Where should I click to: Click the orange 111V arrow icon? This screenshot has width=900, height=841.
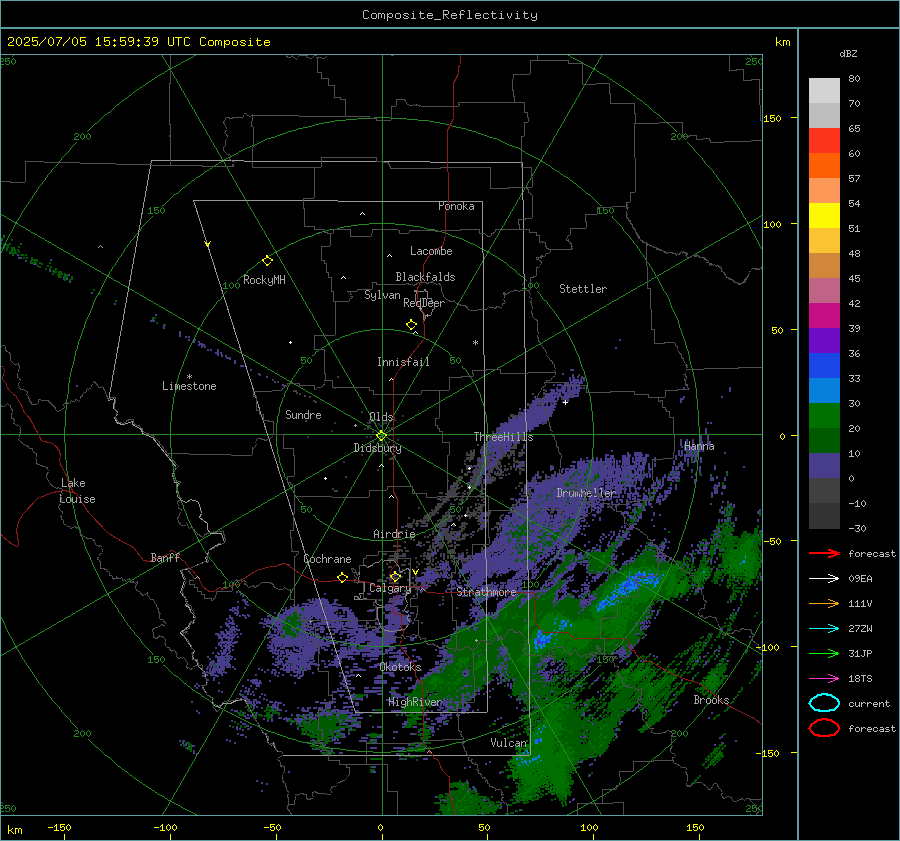pyautogui.click(x=824, y=603)
